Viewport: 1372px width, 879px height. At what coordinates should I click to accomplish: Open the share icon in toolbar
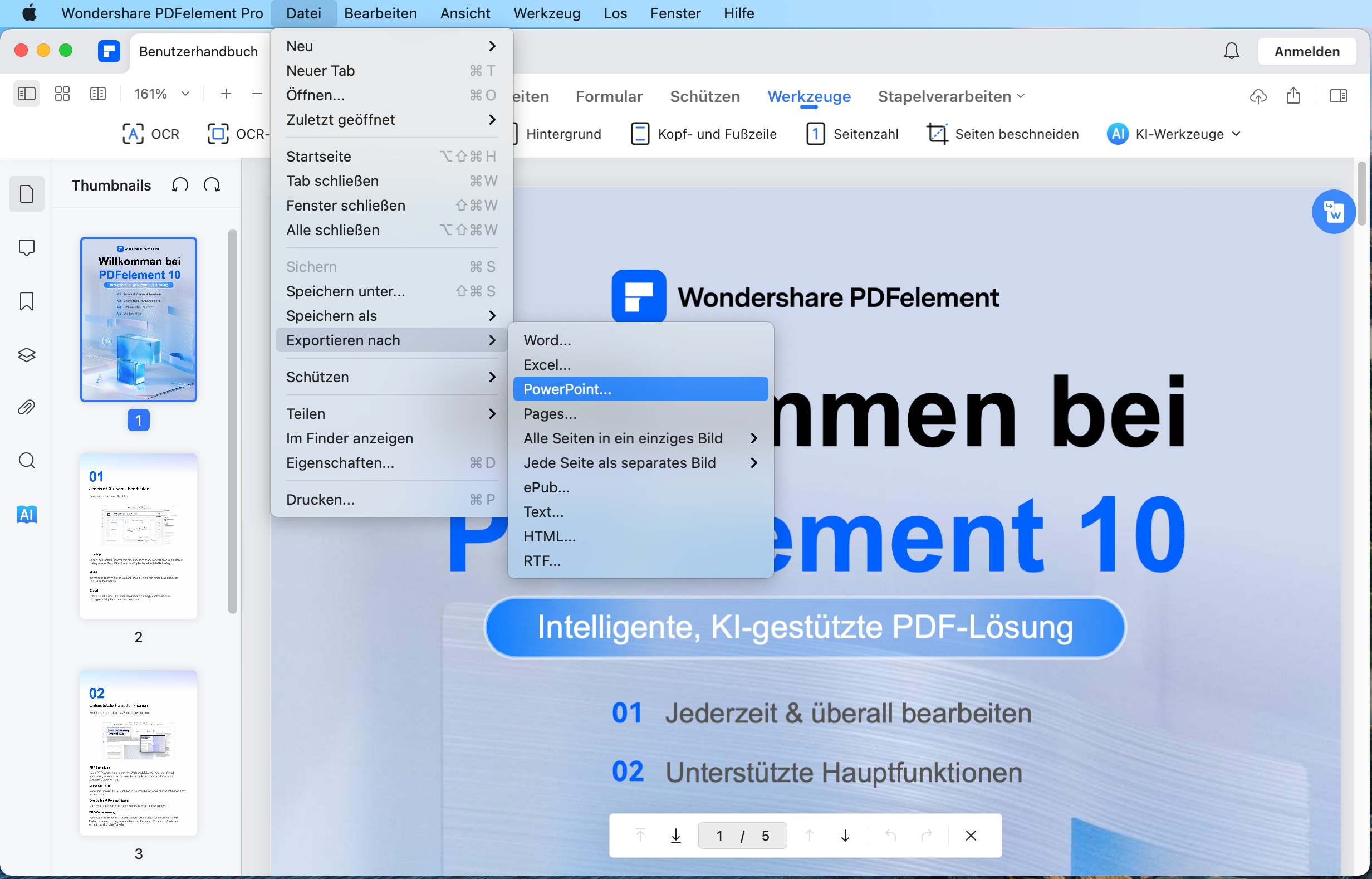click(x=1293, y=96)
